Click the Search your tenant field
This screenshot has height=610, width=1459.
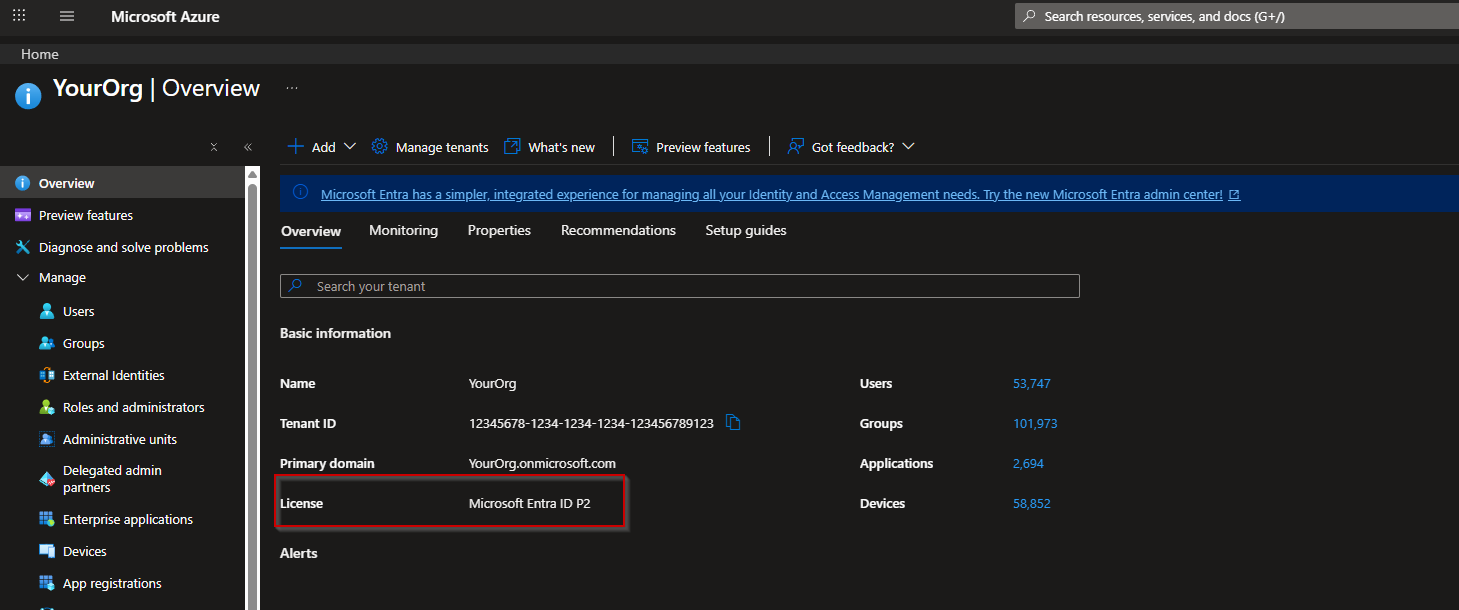(x=680, y=286)
